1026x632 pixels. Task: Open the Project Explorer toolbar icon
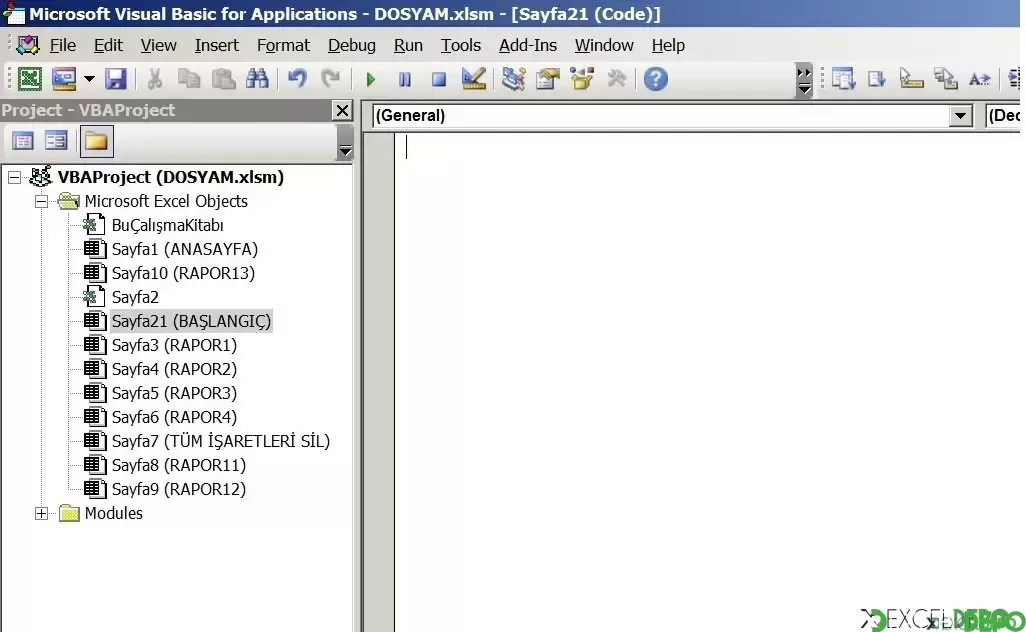click(x=514, y=79)
